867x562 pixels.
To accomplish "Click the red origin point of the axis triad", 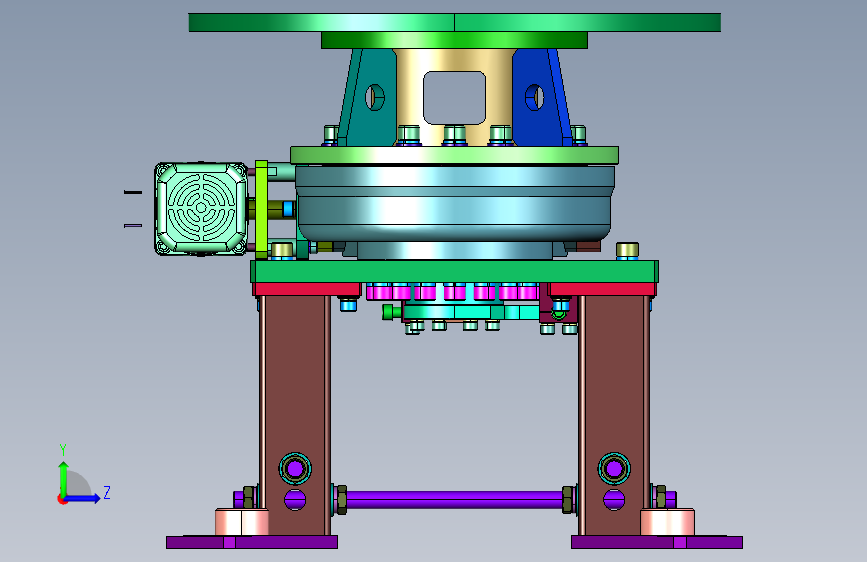I will coord(62,500).
